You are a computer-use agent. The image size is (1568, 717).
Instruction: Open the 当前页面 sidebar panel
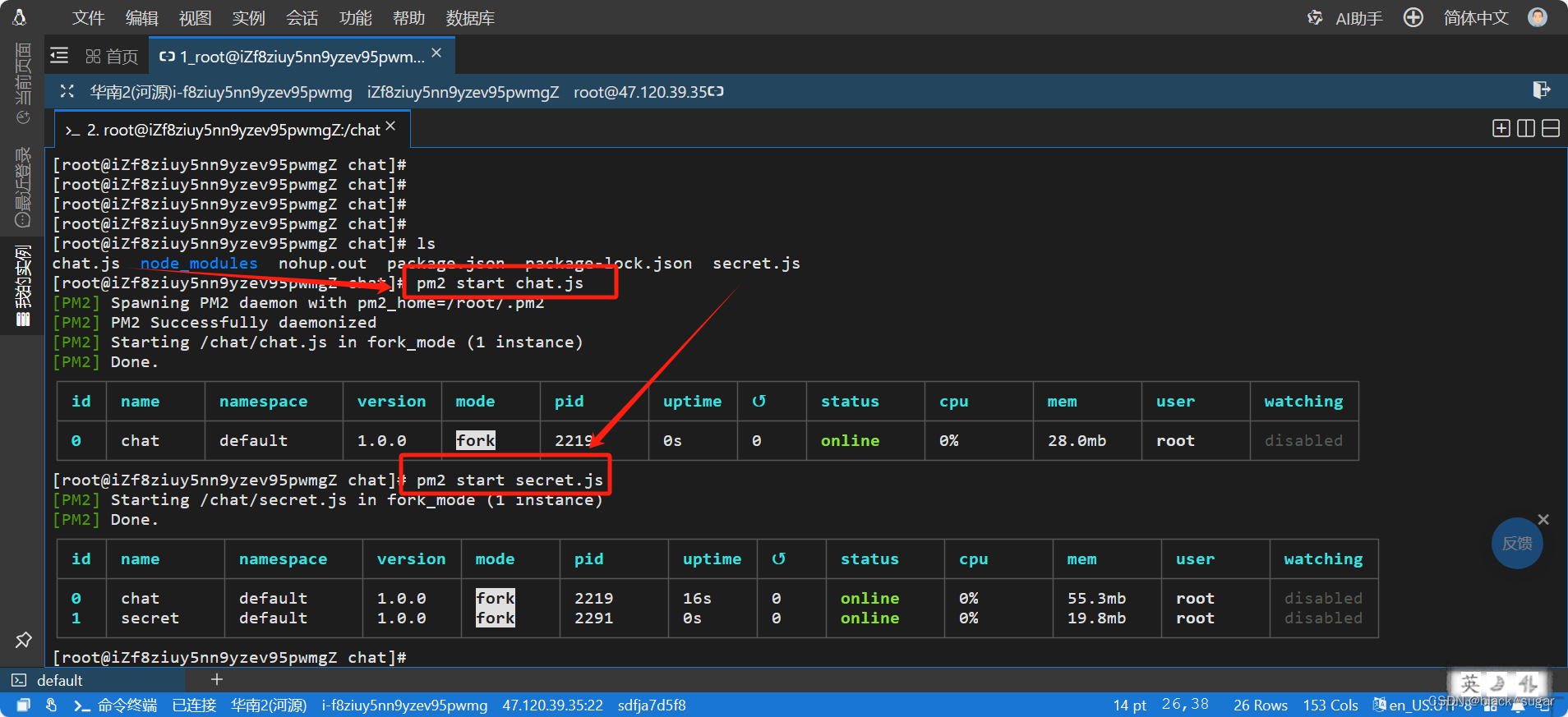pyautogui.click(x=23, y=84)
